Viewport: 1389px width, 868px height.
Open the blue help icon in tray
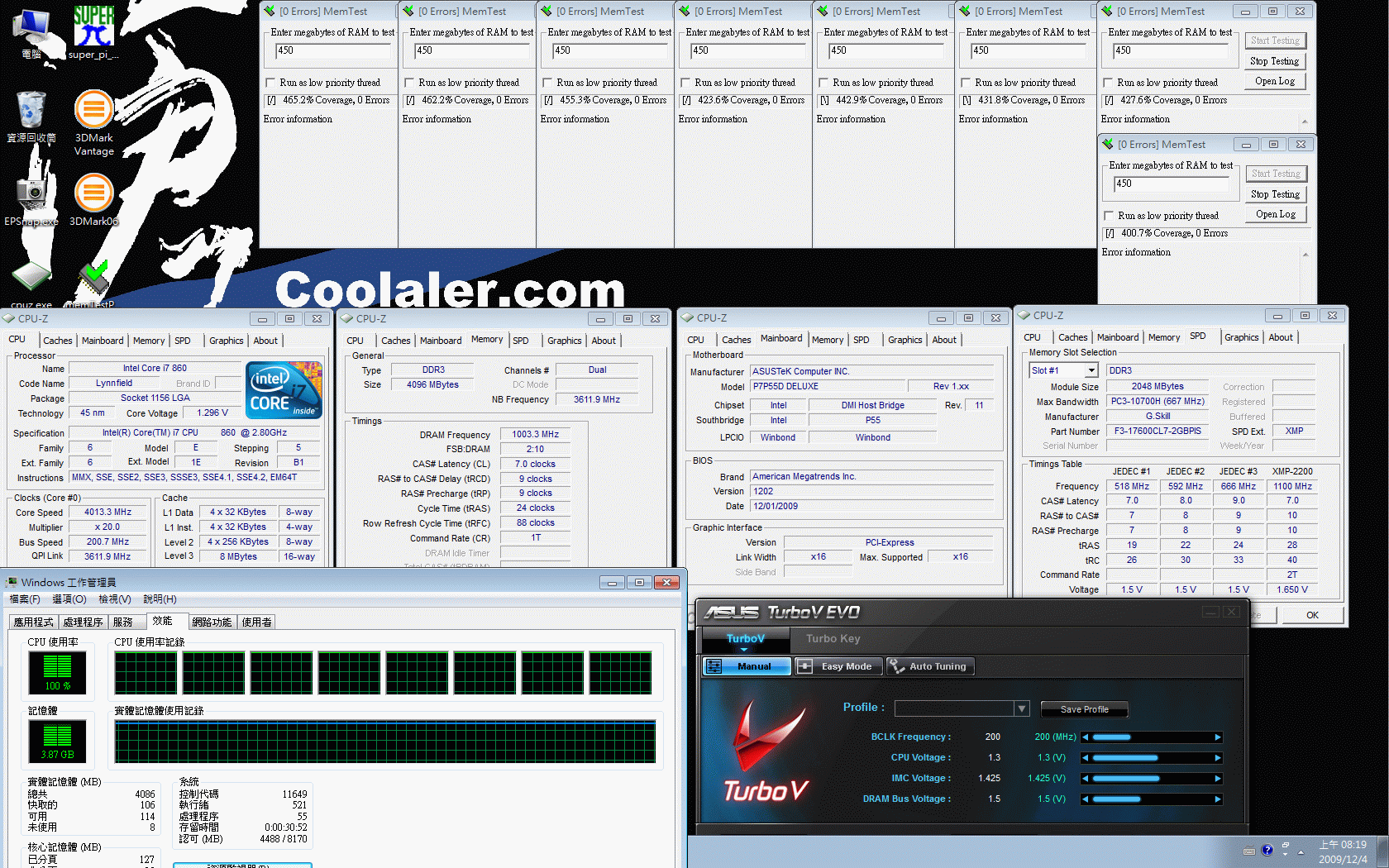1267,851
